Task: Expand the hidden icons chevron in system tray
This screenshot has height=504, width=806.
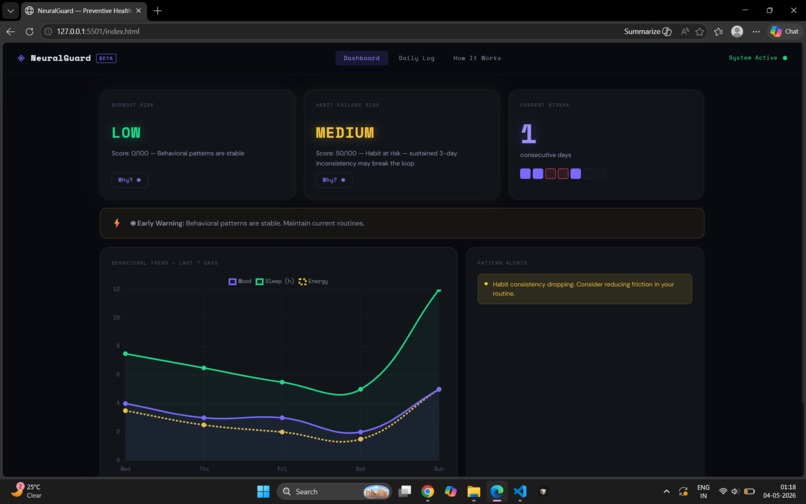Action: point(666,492)
